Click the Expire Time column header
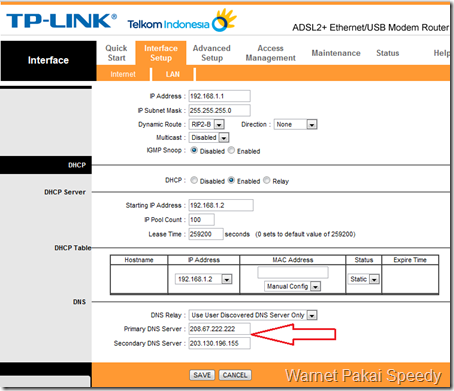Viewport: 454px width, 391px height. point(410,260)
